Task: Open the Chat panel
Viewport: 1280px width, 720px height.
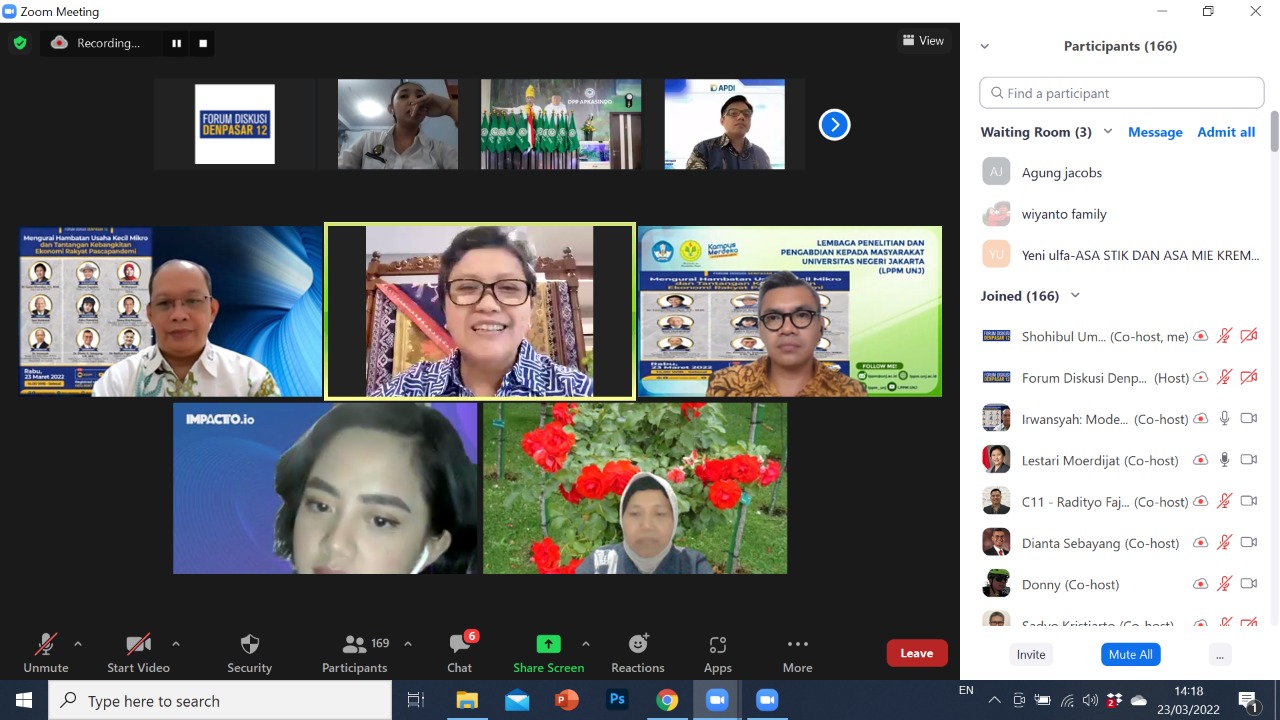Action: (x=459, y=653)
